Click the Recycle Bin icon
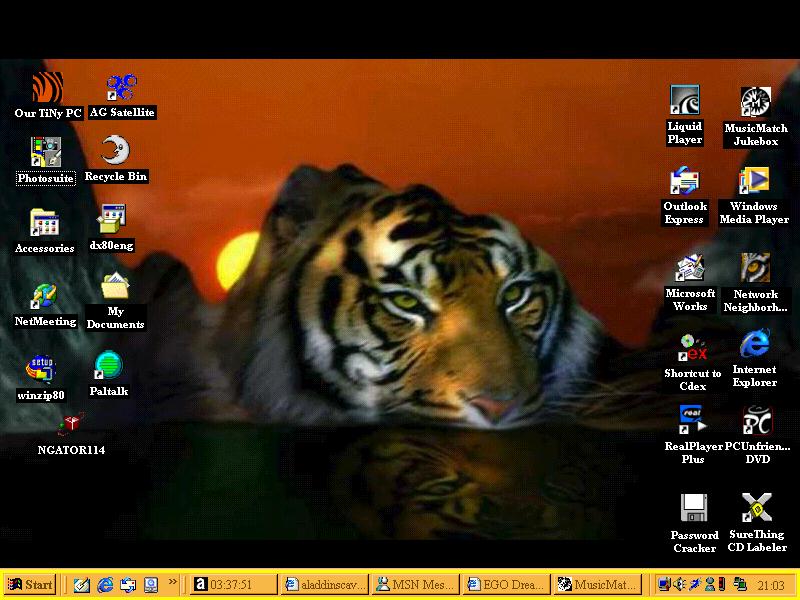The height and width of the screenshot is (600, 800). pos(116,151)
